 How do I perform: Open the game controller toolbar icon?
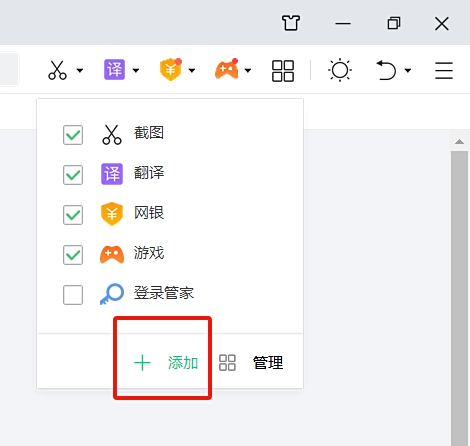[227, 69]
